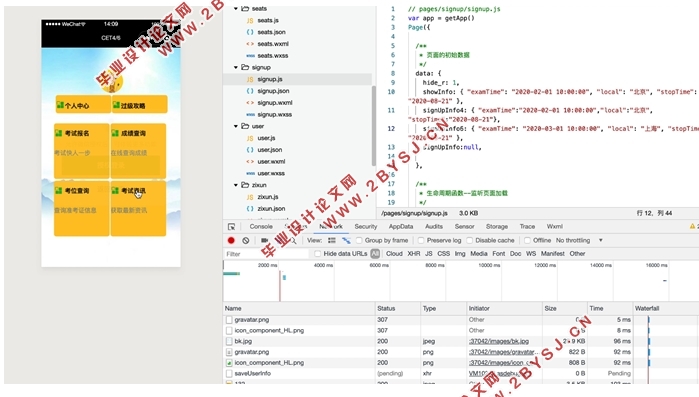
Task: Toggle Disable cache checkbox
Action: (x=469, y=240)
